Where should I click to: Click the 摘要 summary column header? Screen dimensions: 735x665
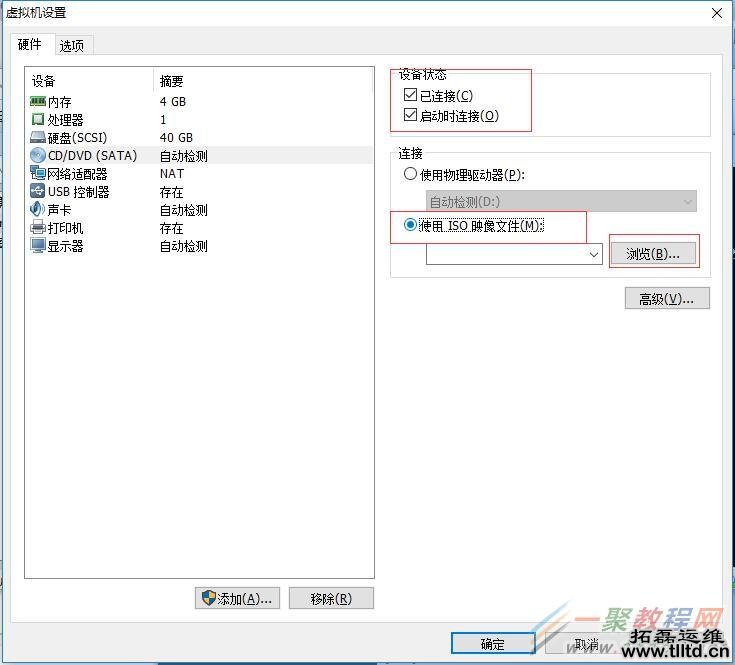pyautogui.click(x=172, y=81)
